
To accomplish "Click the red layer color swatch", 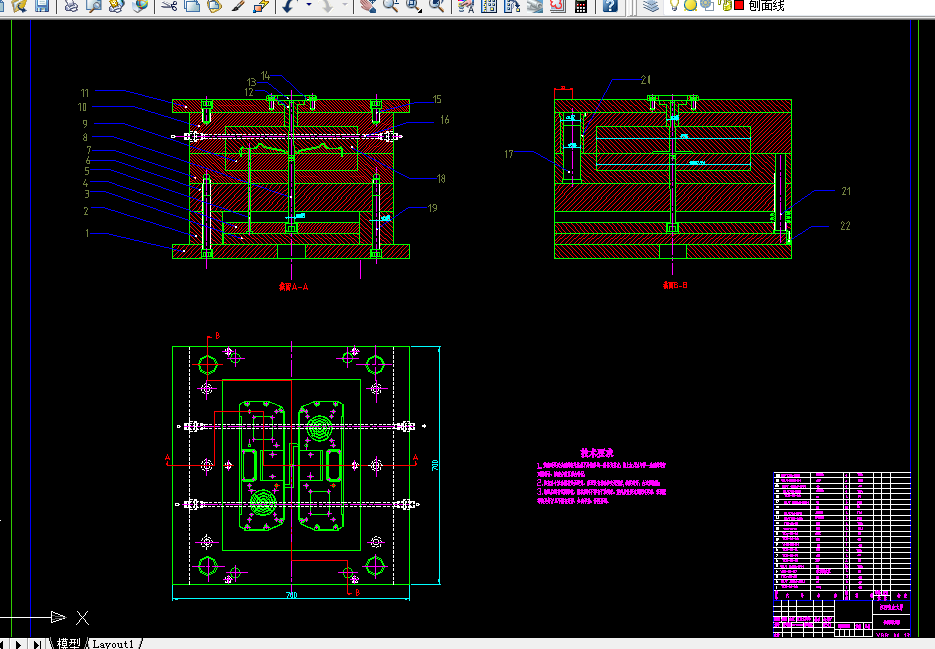I will point(739,5).
